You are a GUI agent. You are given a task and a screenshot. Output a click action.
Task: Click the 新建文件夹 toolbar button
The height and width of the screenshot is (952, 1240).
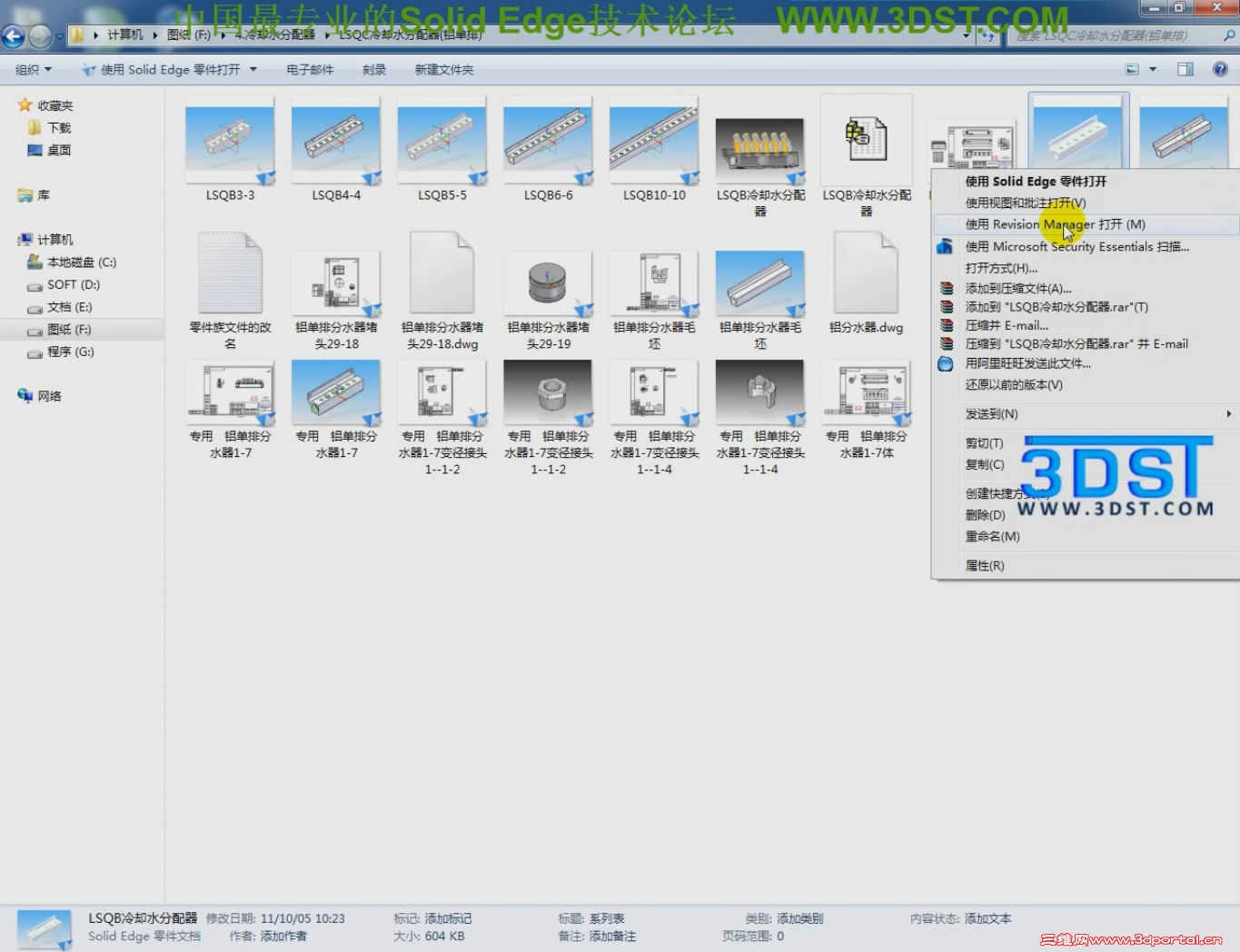tap(444, 69)
